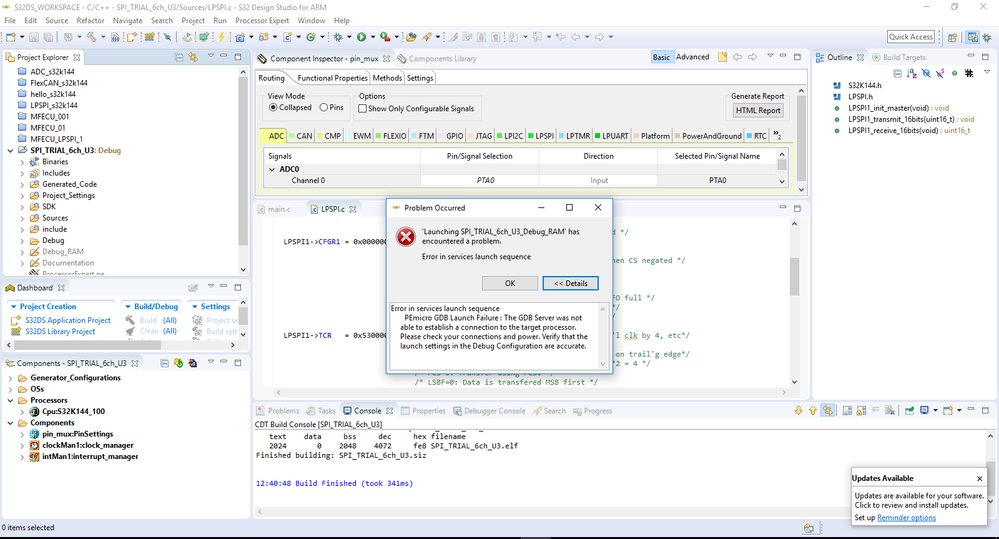Show hidden signal tabs via >>2 overflow
Screen dimensions: 999x539
point(777,135)
